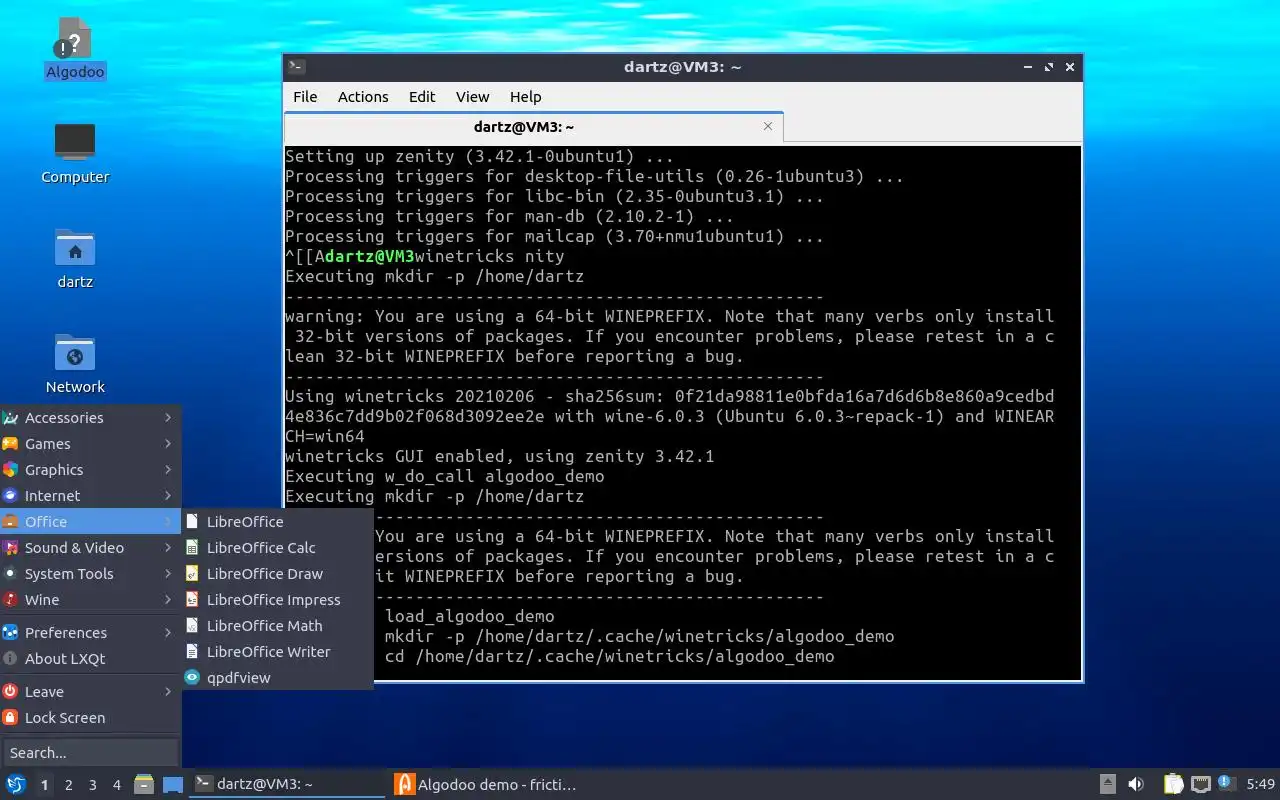
Task: Launch LibreOffice Calc
Action: [x=277, y=548]
